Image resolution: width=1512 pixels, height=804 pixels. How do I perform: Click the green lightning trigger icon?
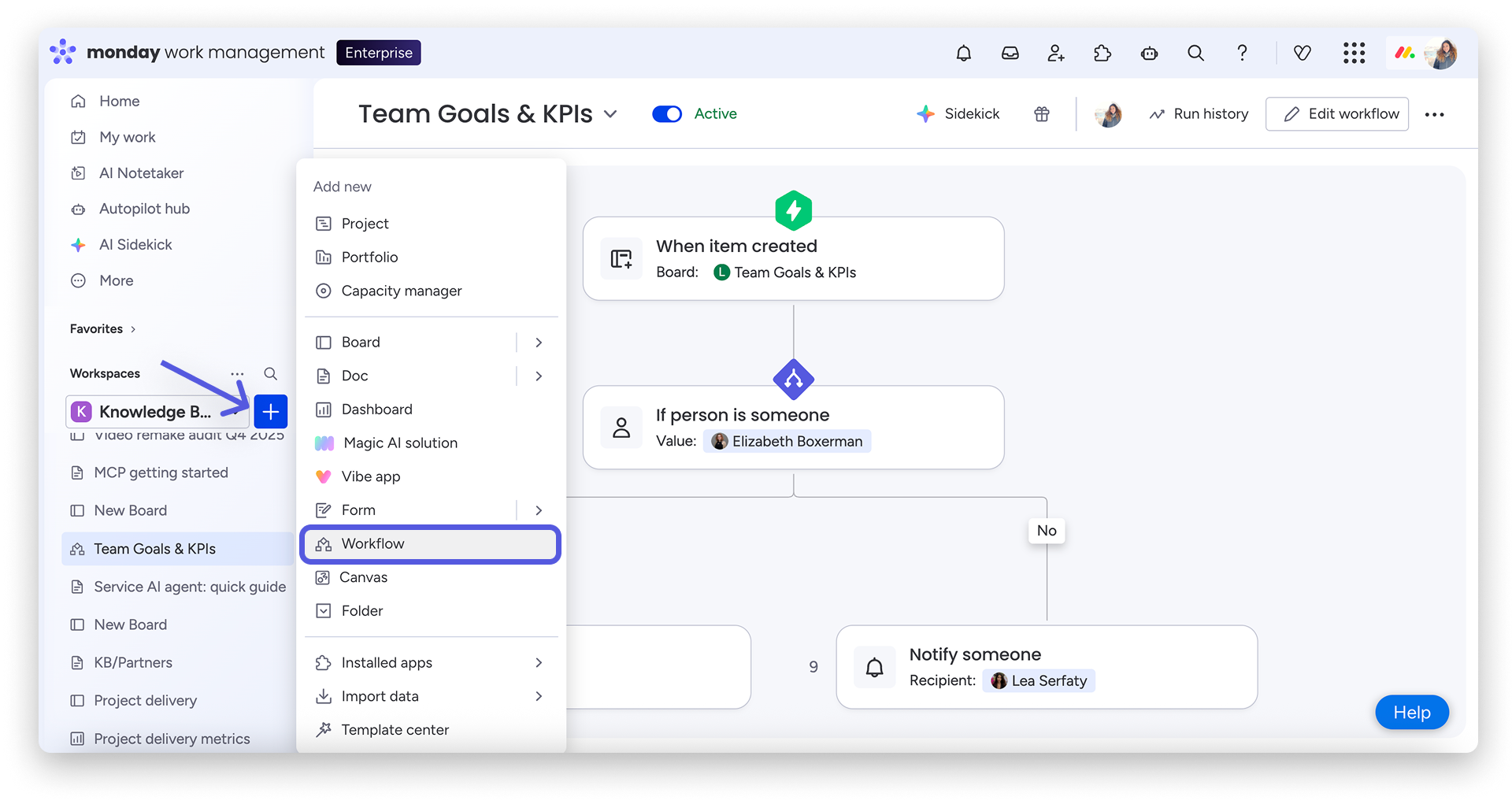[x=793, y=210]
